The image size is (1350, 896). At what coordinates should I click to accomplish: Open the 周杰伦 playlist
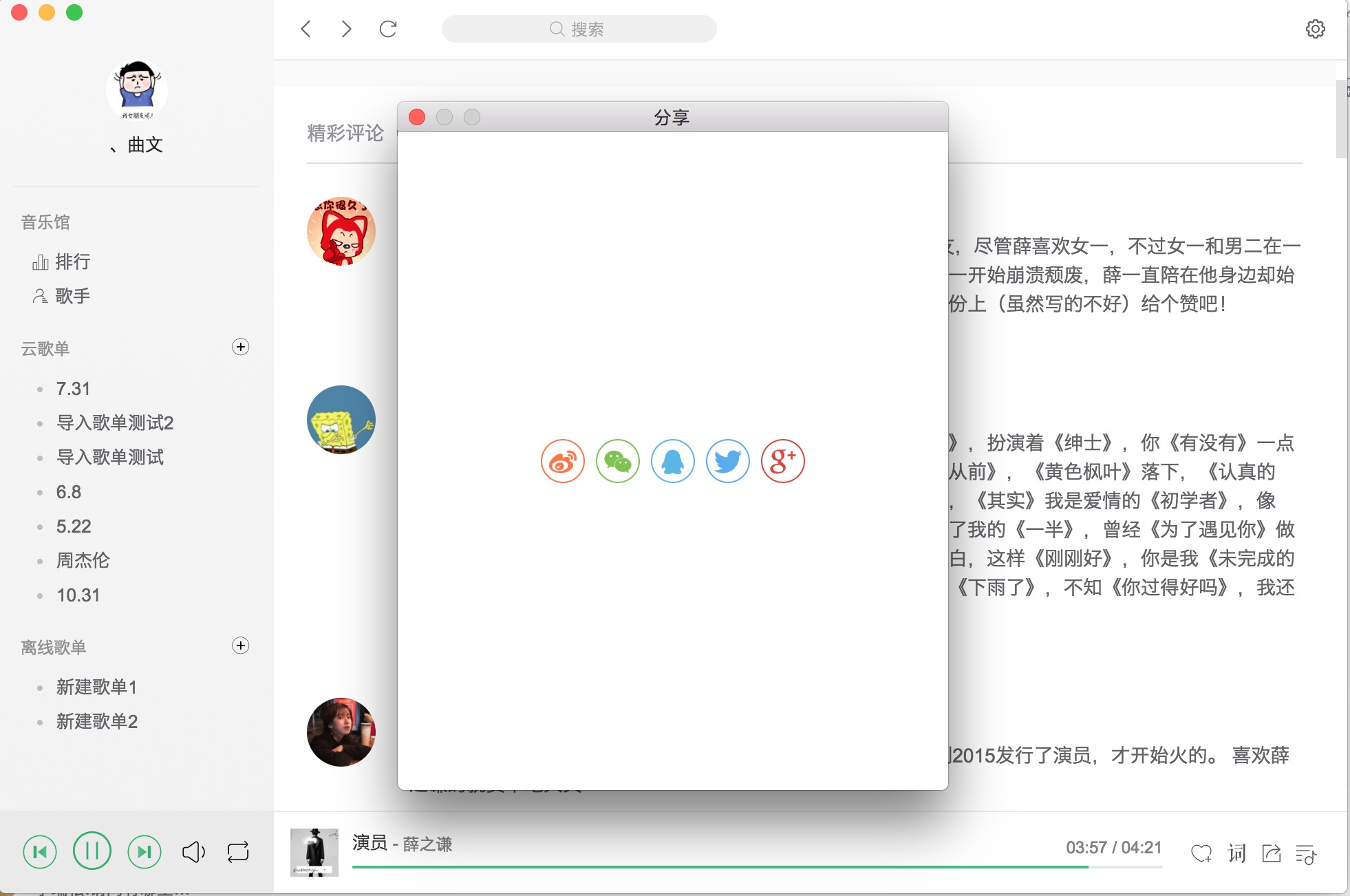(x=83, y=560)
